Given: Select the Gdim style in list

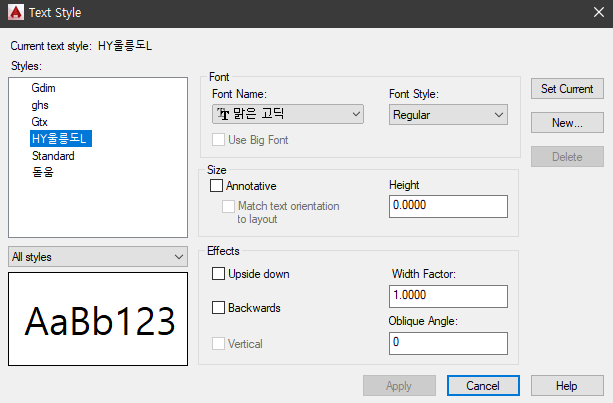Looking at the screenshot, I should [43, 88].
